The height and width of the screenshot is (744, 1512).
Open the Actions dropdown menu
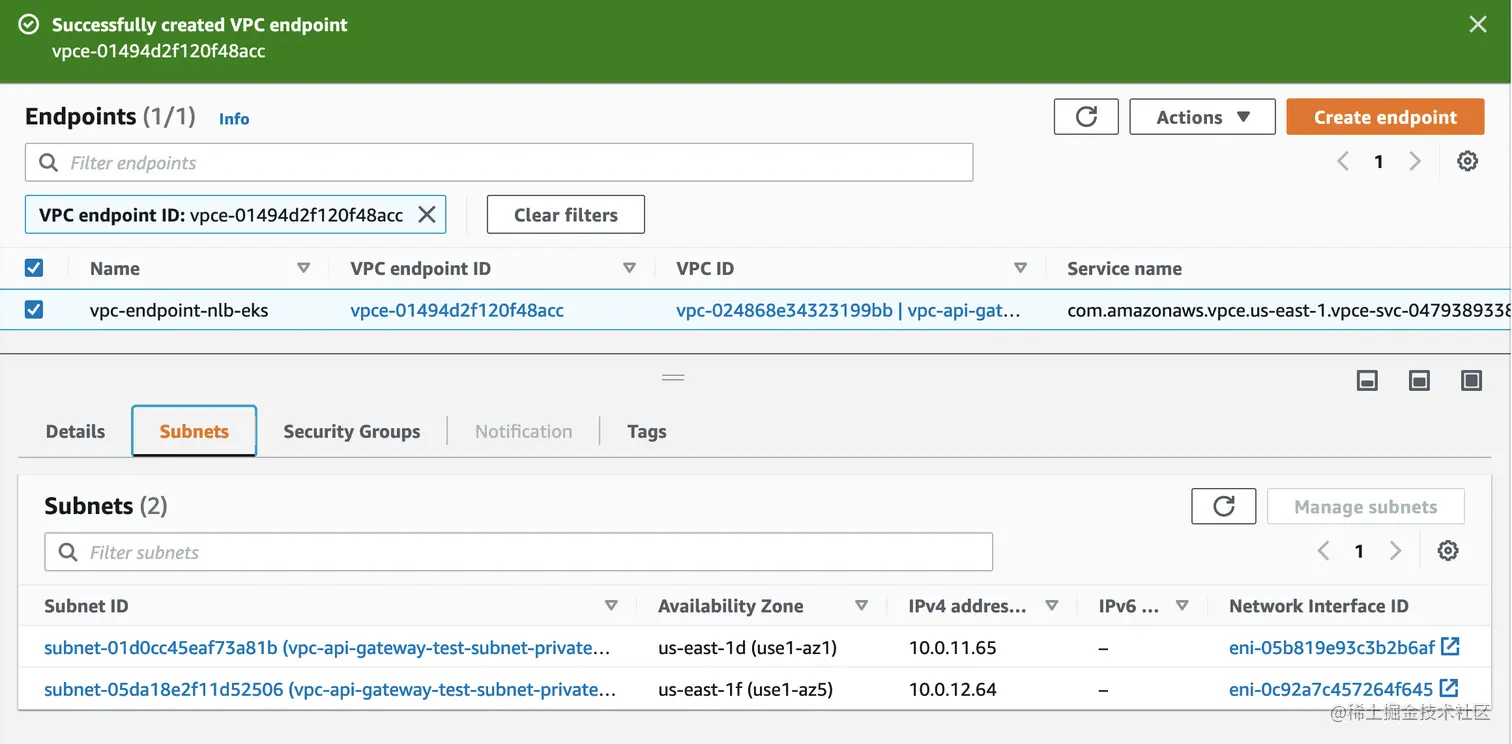[1202, 117]
